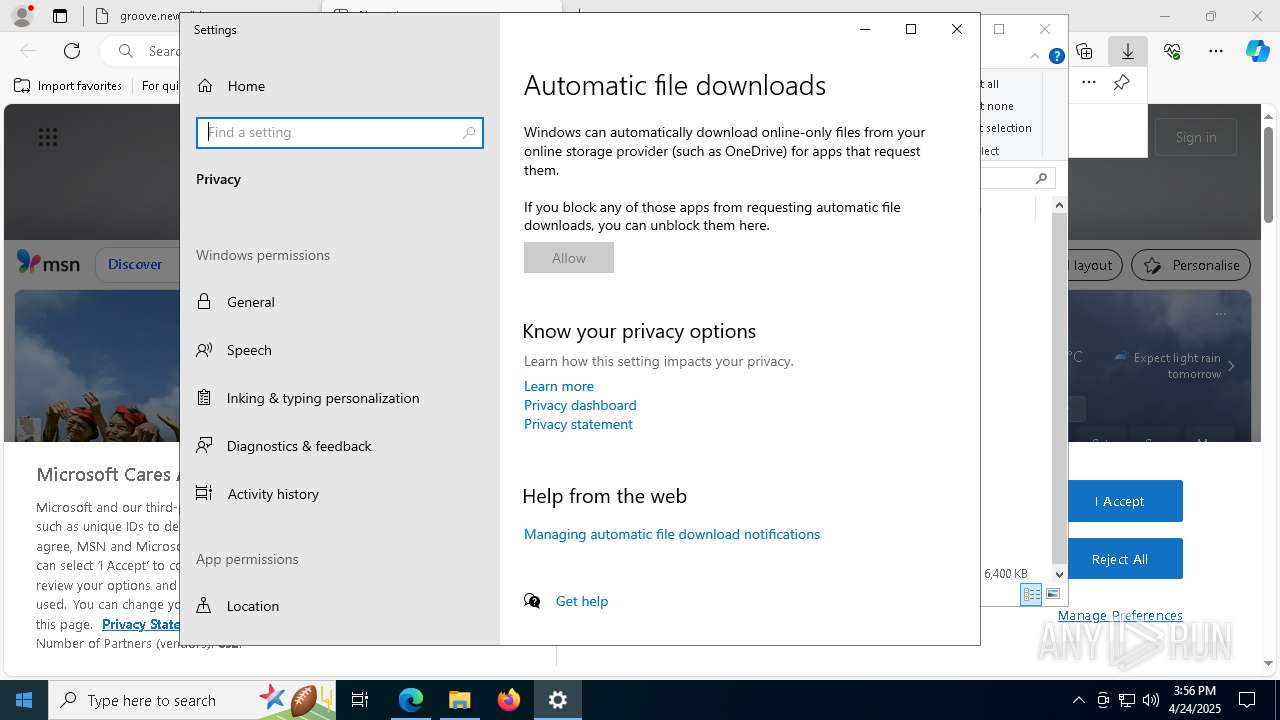Image resolution: width=1280 pixels, height=720 pixels.
Task: Open Microsoft Edge from taskbar
Action: click(x=411, y=700)
